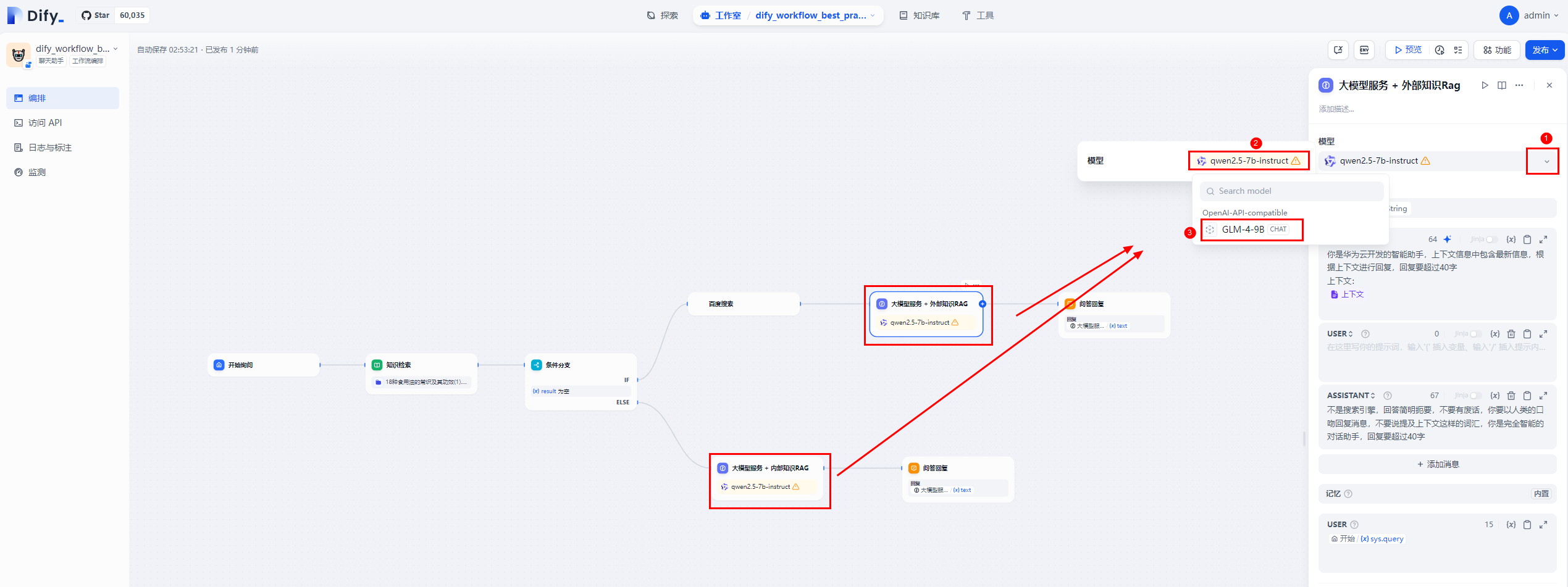The height and width of the screenshot is (587, 1568).
Task: Select the 知识检索 knowledge retrieval node
Action: pyautogui.click(x=422, y=373)
